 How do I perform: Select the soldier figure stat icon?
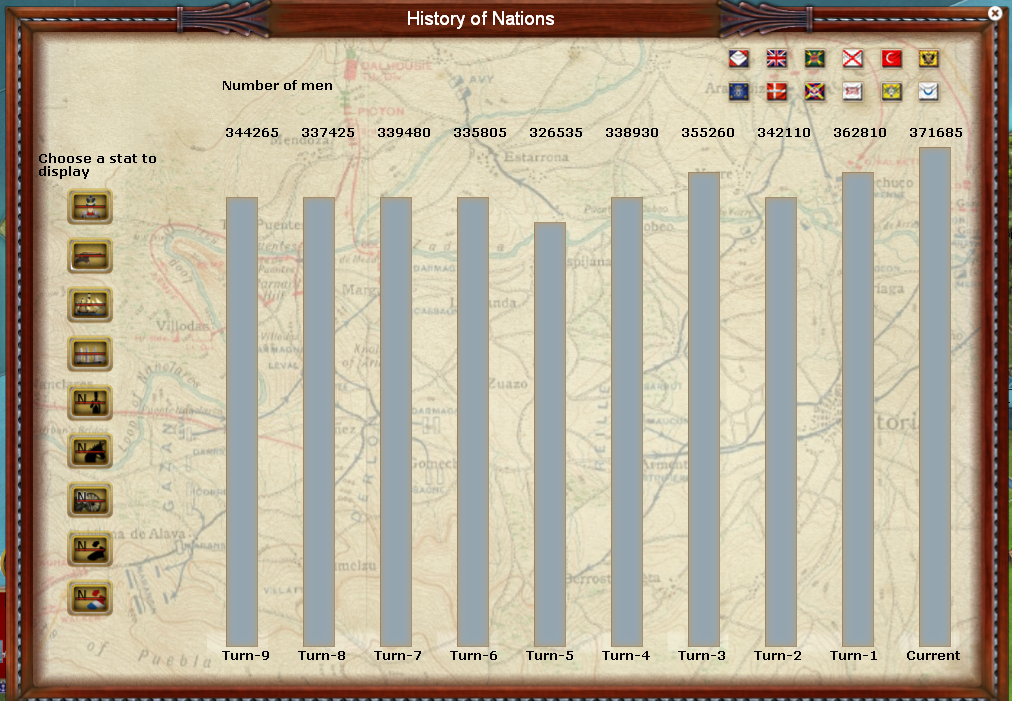click(90, 207)
